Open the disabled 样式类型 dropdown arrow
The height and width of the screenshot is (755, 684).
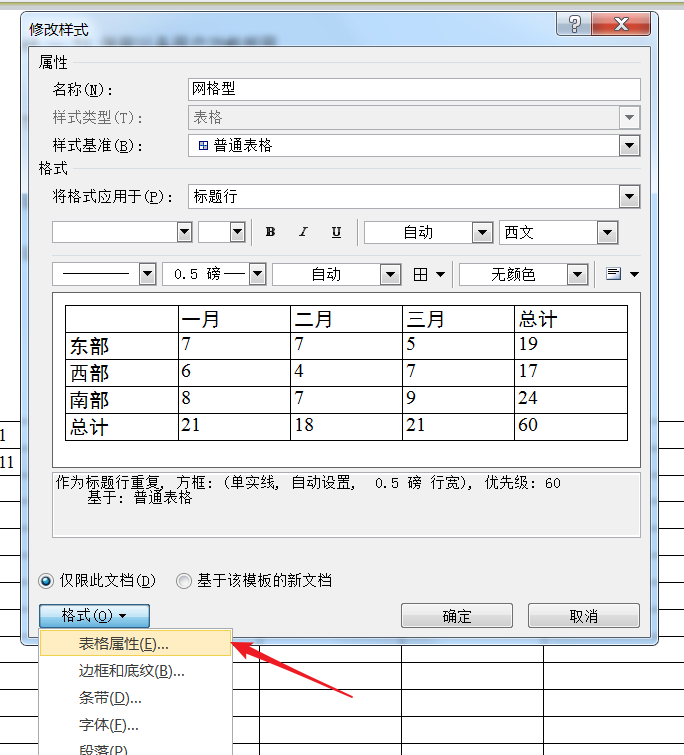click(x=629, y=117)
